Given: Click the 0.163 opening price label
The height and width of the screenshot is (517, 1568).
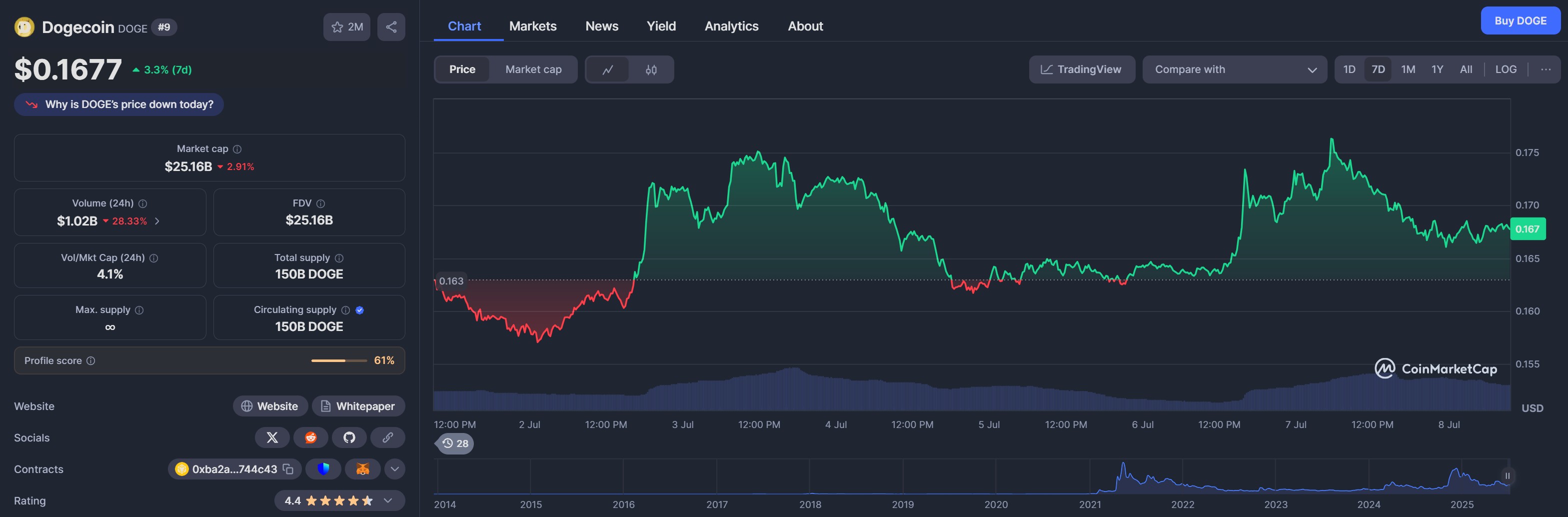Looking at the screenshot, I should click(x=451, y=280).
